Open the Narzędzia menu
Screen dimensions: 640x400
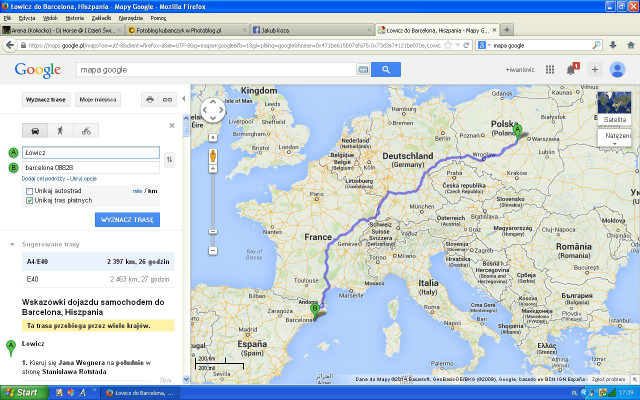[x=131, y=18]
